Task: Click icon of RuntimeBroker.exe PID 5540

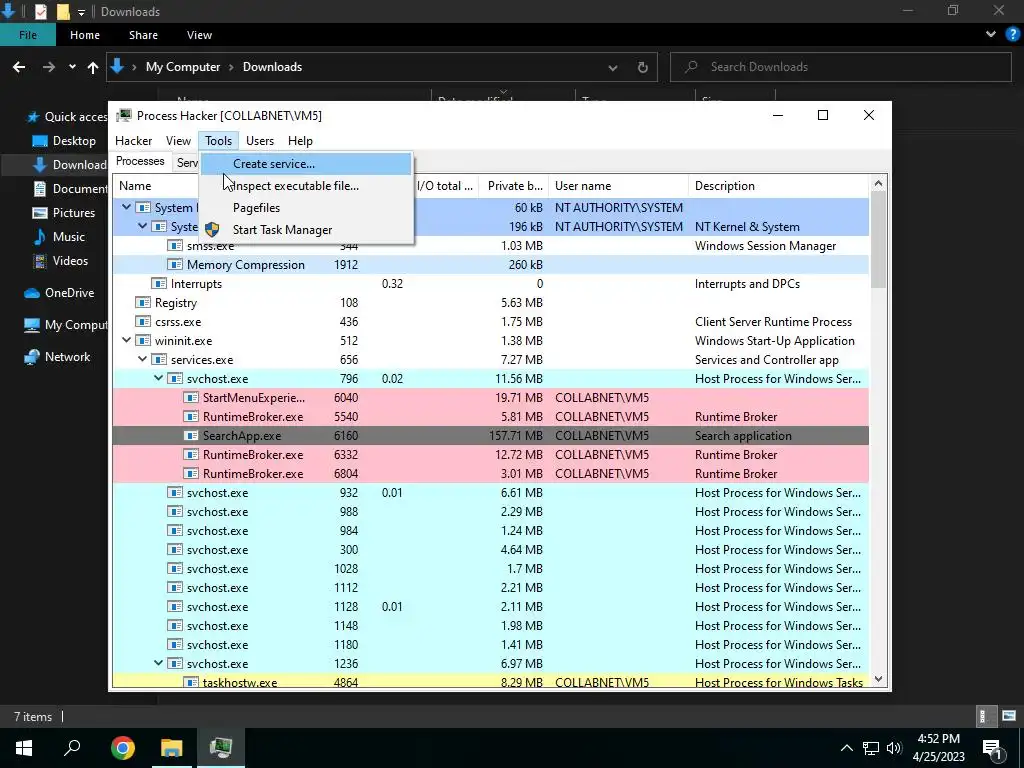Action: click(x=191, y=417)
